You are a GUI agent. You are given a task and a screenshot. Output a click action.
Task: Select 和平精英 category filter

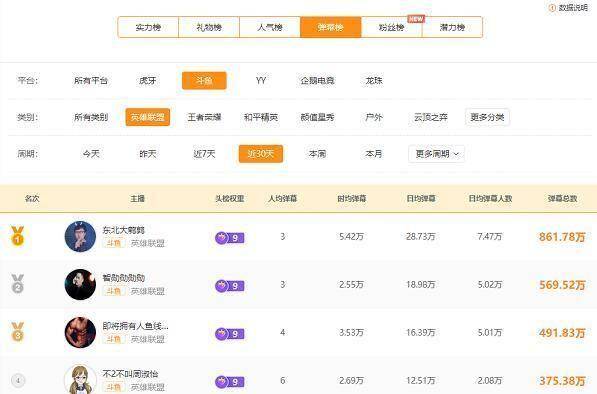(261, 117)
